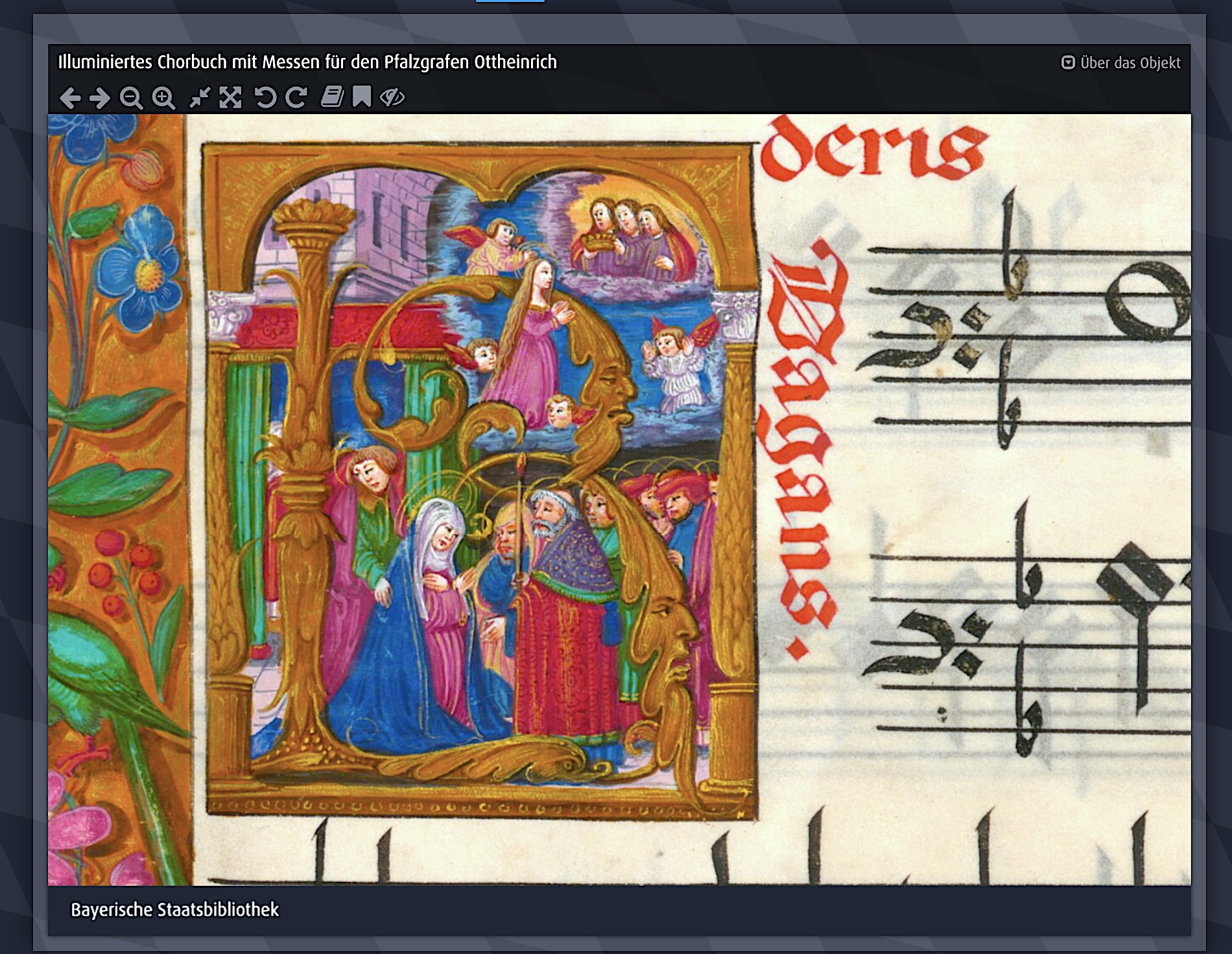Screen dimensions: 1232x954
Task: Enter fullscreen with expand arrows icon
Action: click(x=230, y=98)
